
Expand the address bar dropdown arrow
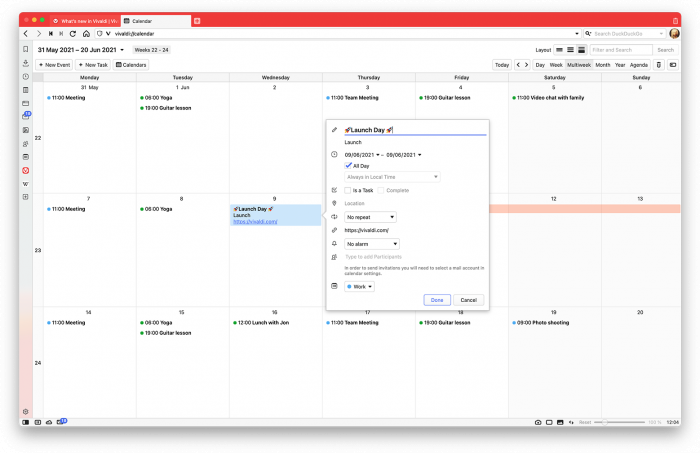(577, 33)
